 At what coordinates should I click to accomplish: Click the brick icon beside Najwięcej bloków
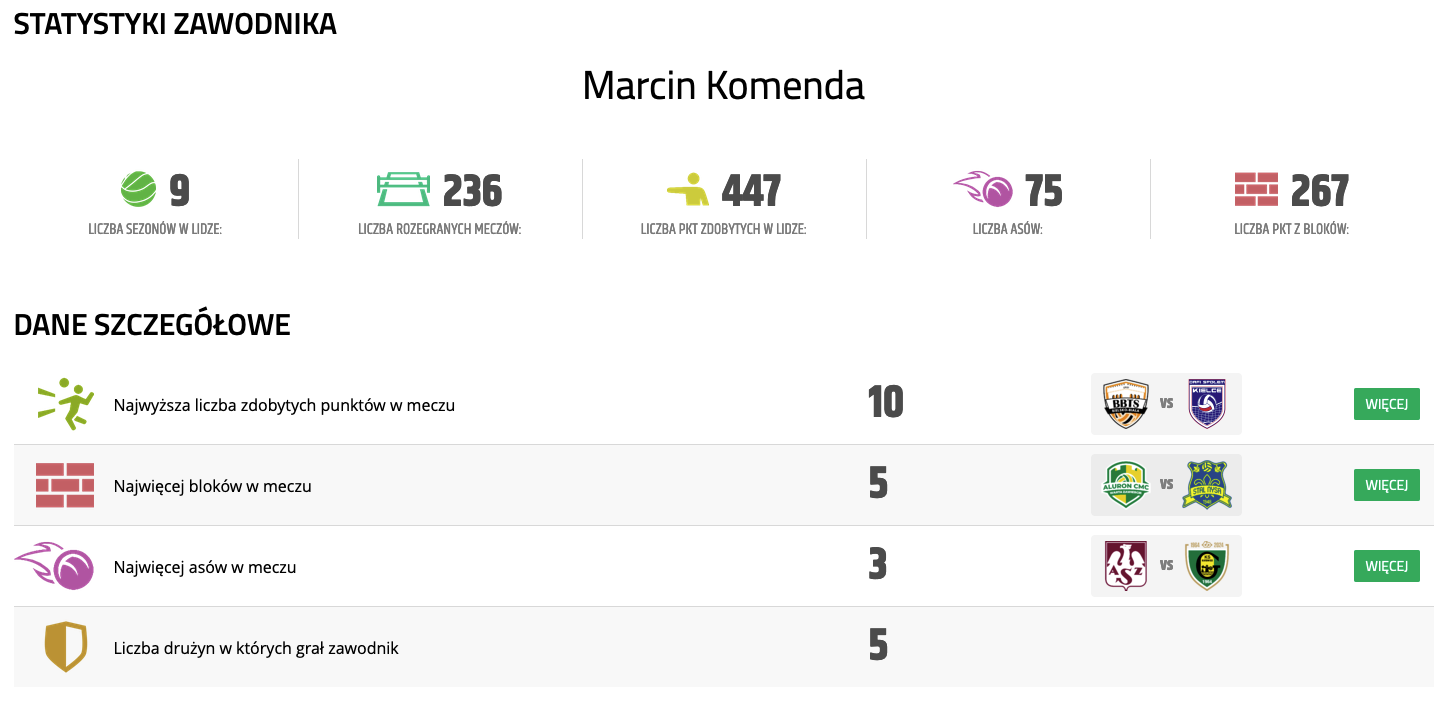coord(65,485)
